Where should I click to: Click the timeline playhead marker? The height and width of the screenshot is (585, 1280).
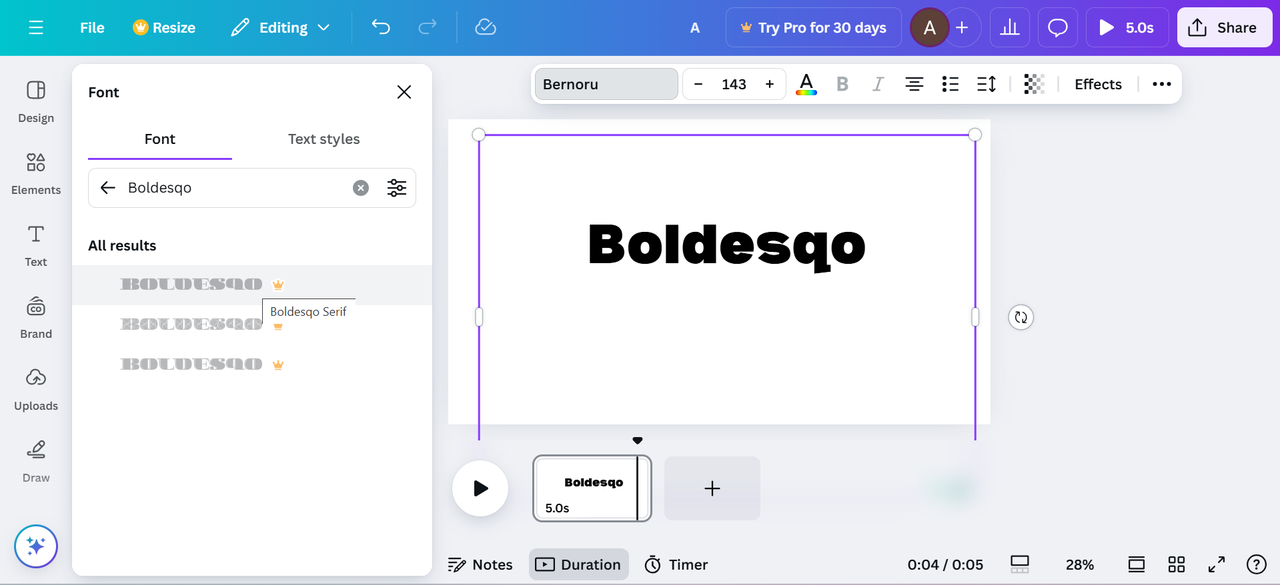(637, 441)
